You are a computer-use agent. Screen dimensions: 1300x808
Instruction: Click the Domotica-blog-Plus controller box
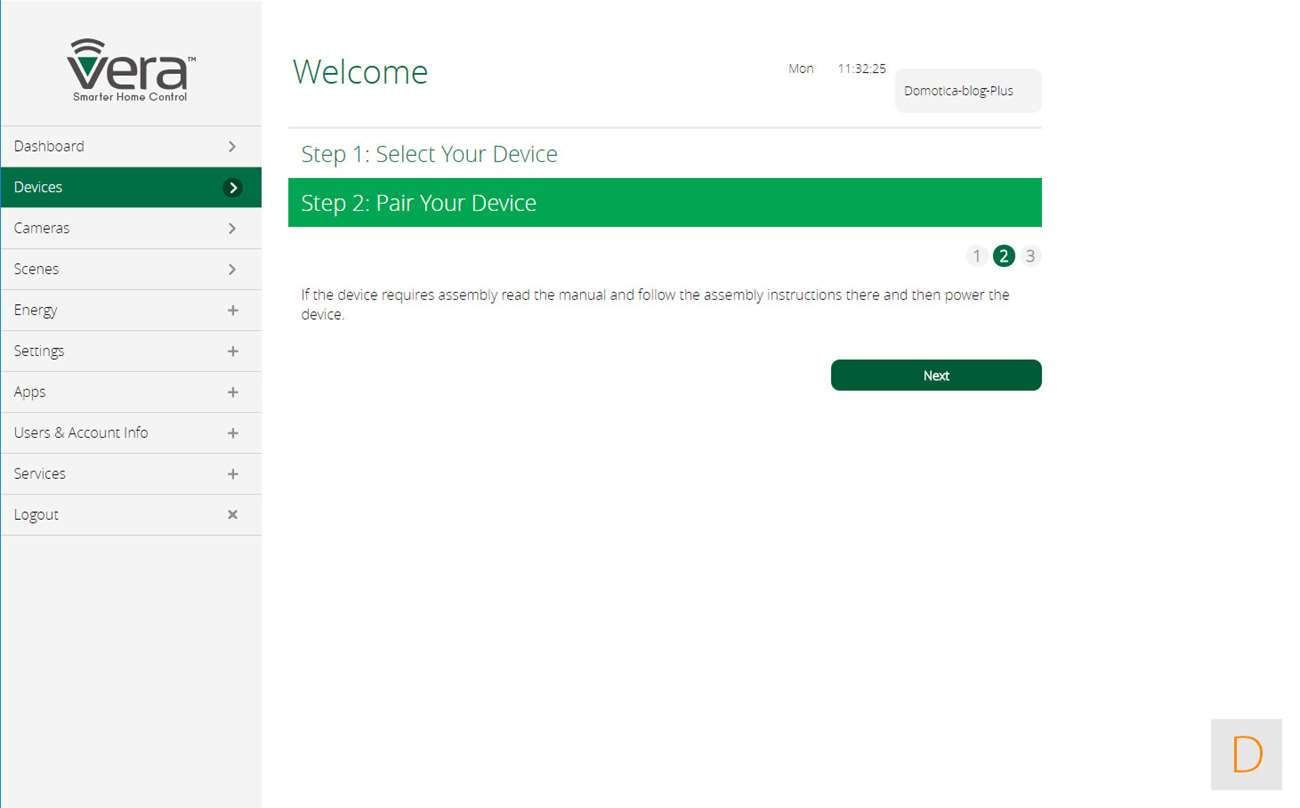click(x=967, y=91)
